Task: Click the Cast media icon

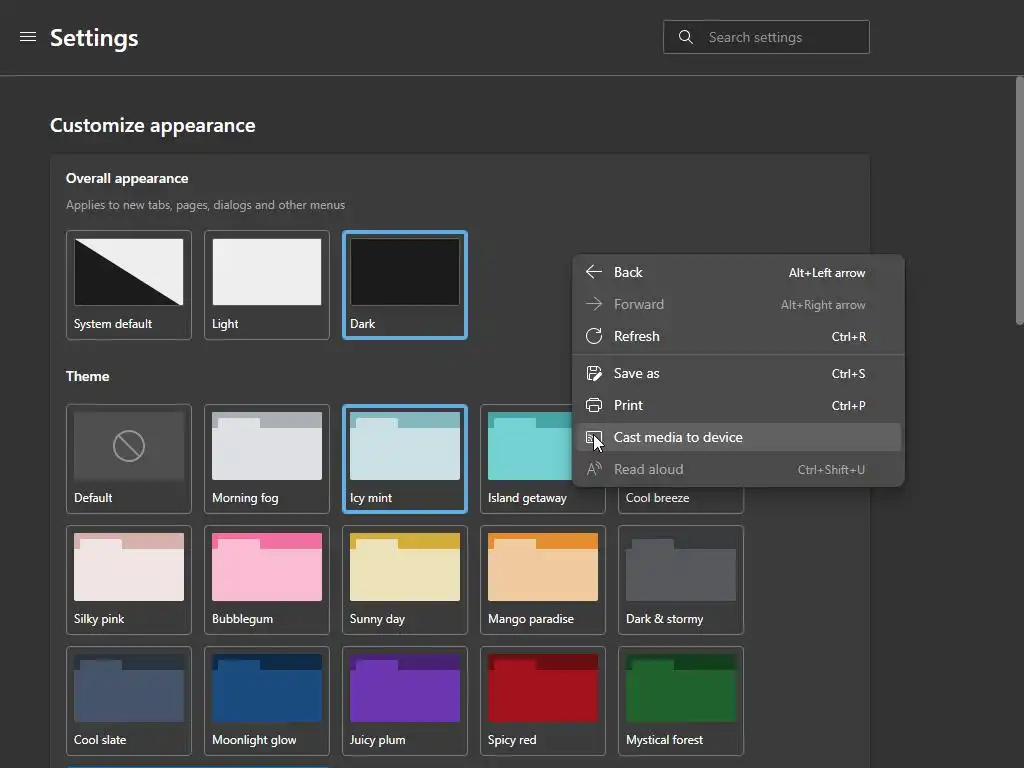Action: click(594, 437)
